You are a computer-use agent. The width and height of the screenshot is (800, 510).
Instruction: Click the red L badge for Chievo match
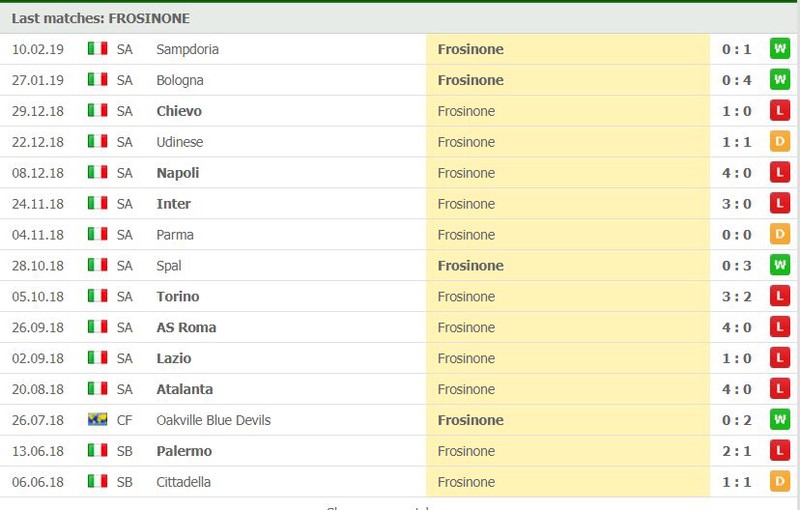click(780, 111)
